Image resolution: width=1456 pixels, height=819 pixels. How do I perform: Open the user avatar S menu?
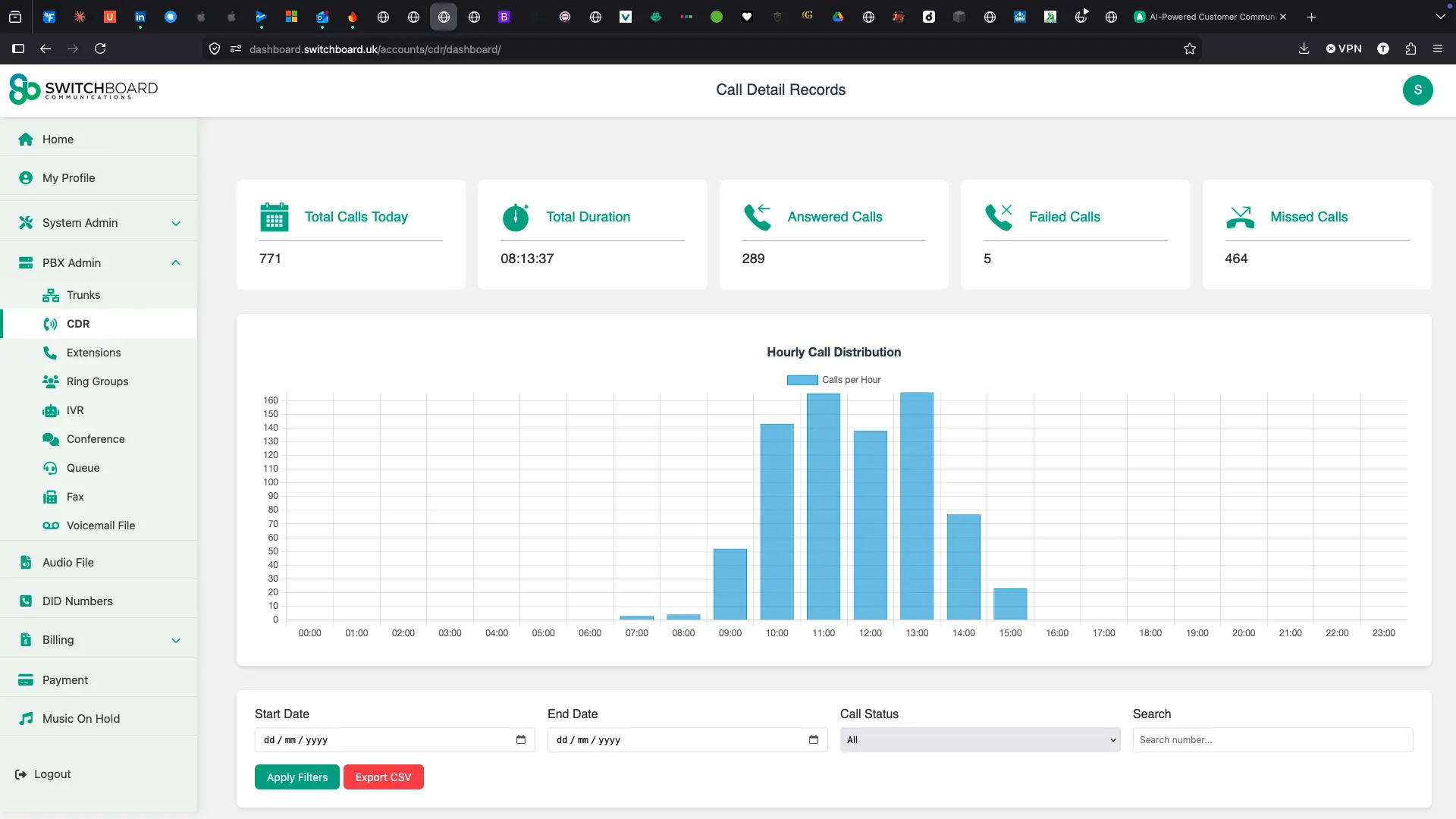[x=1417, y=90]
